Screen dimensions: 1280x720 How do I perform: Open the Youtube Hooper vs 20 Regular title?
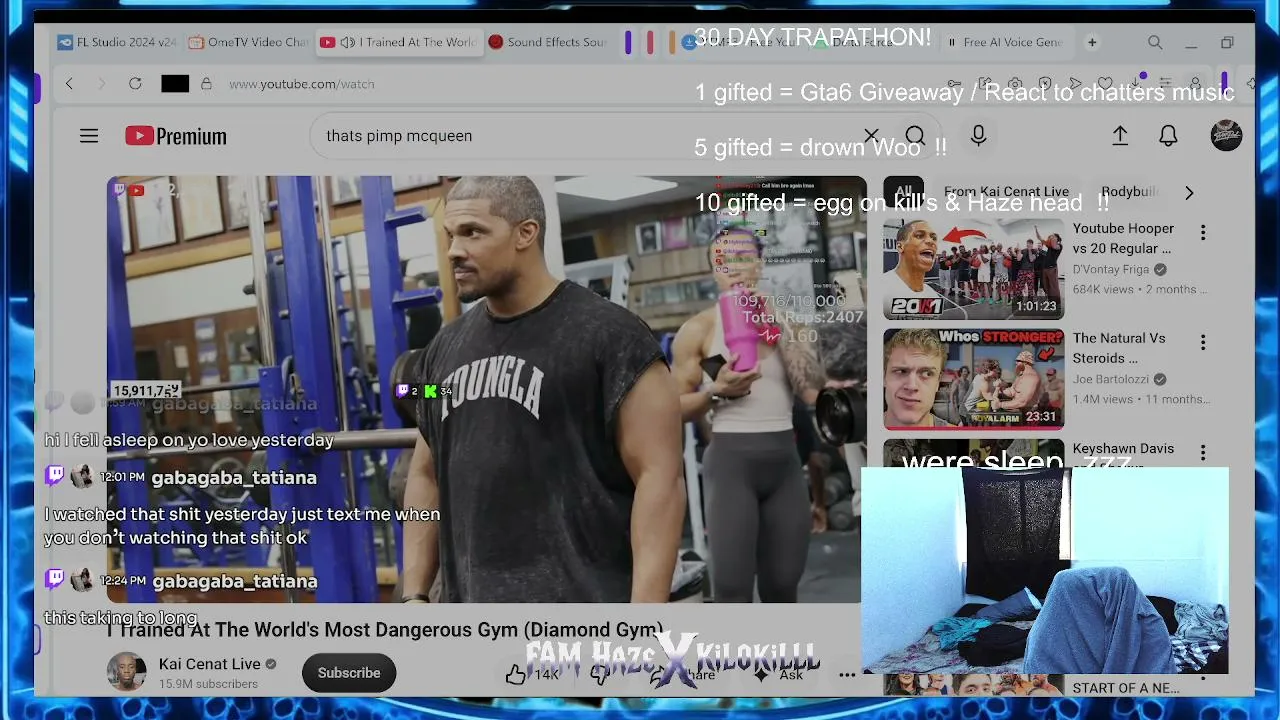(1123, 238)
